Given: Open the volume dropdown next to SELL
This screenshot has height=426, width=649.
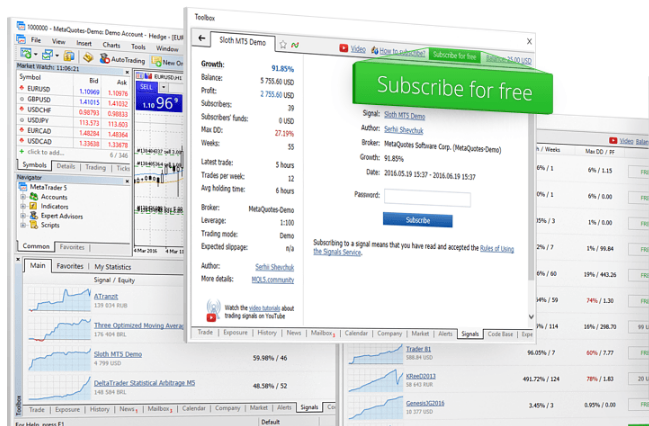Looking at the screenshot, I should [164, 87].
